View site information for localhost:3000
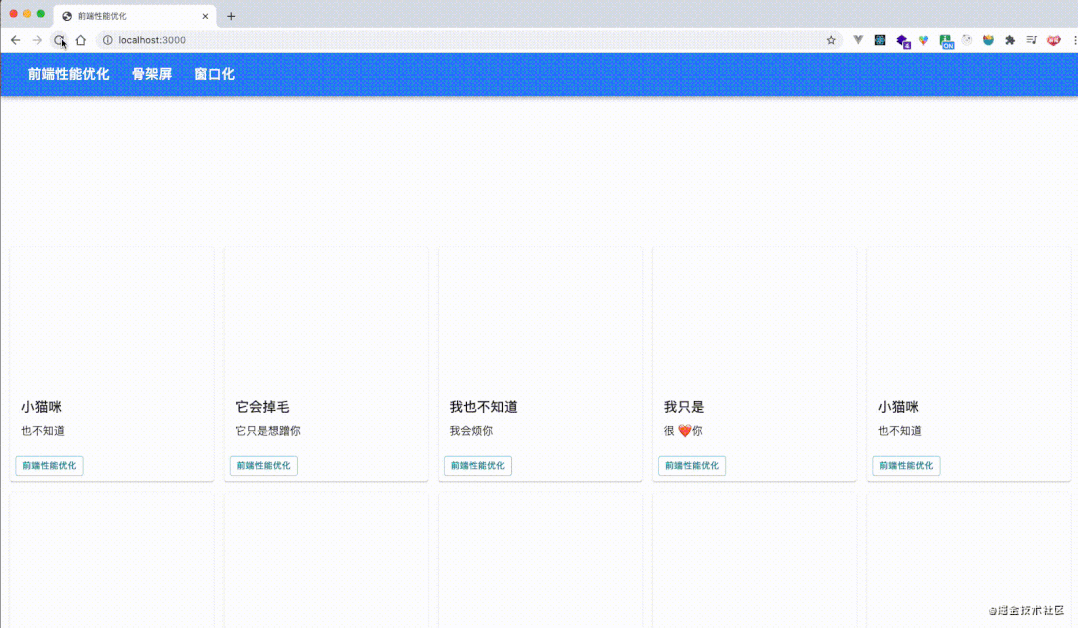 pyautogui.click(x=108, y=40)
